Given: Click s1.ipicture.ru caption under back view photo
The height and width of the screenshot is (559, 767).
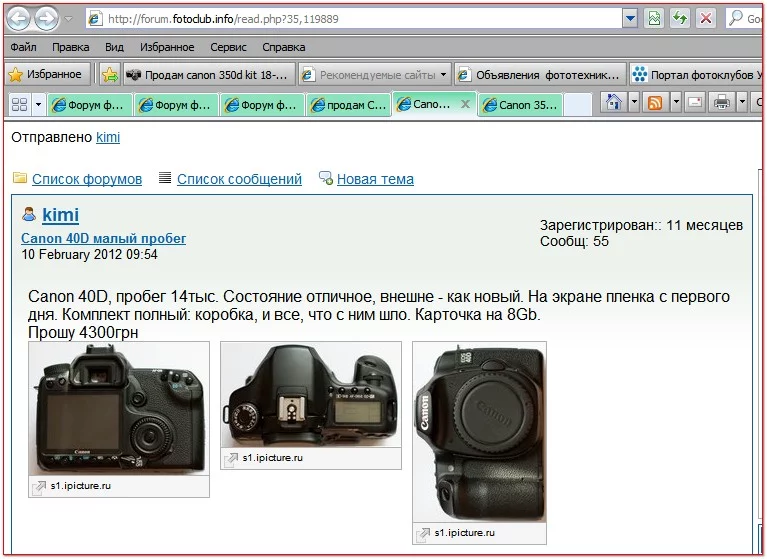Looking at the screenshot, I should pos(81,486).
